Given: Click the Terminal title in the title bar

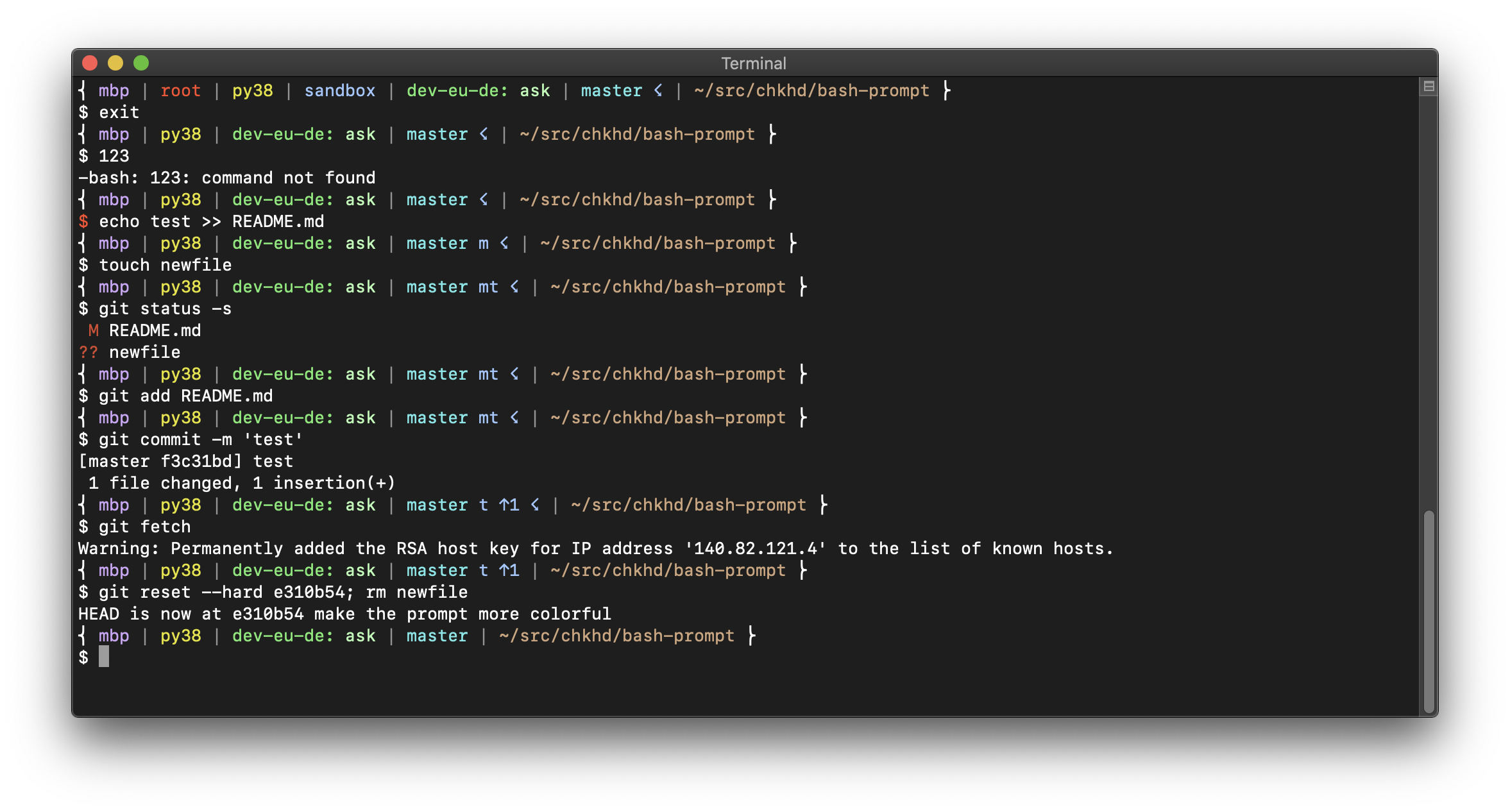Looking at the screenshot, I should [x=753, y=63].
